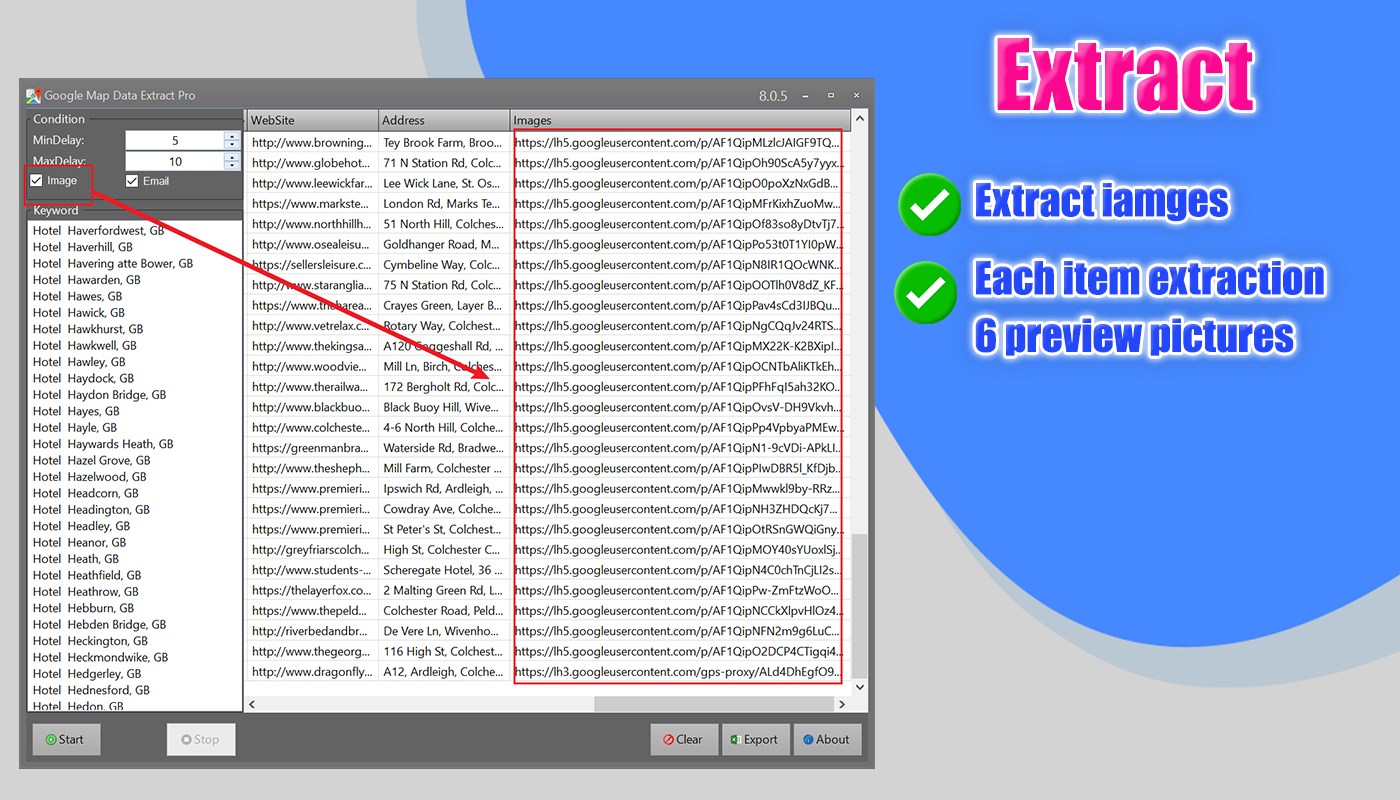The image size is (1400, 800).
Task: Select keyword 'Hotel Hazel Grove, GB'
Action: click(92, 460)
